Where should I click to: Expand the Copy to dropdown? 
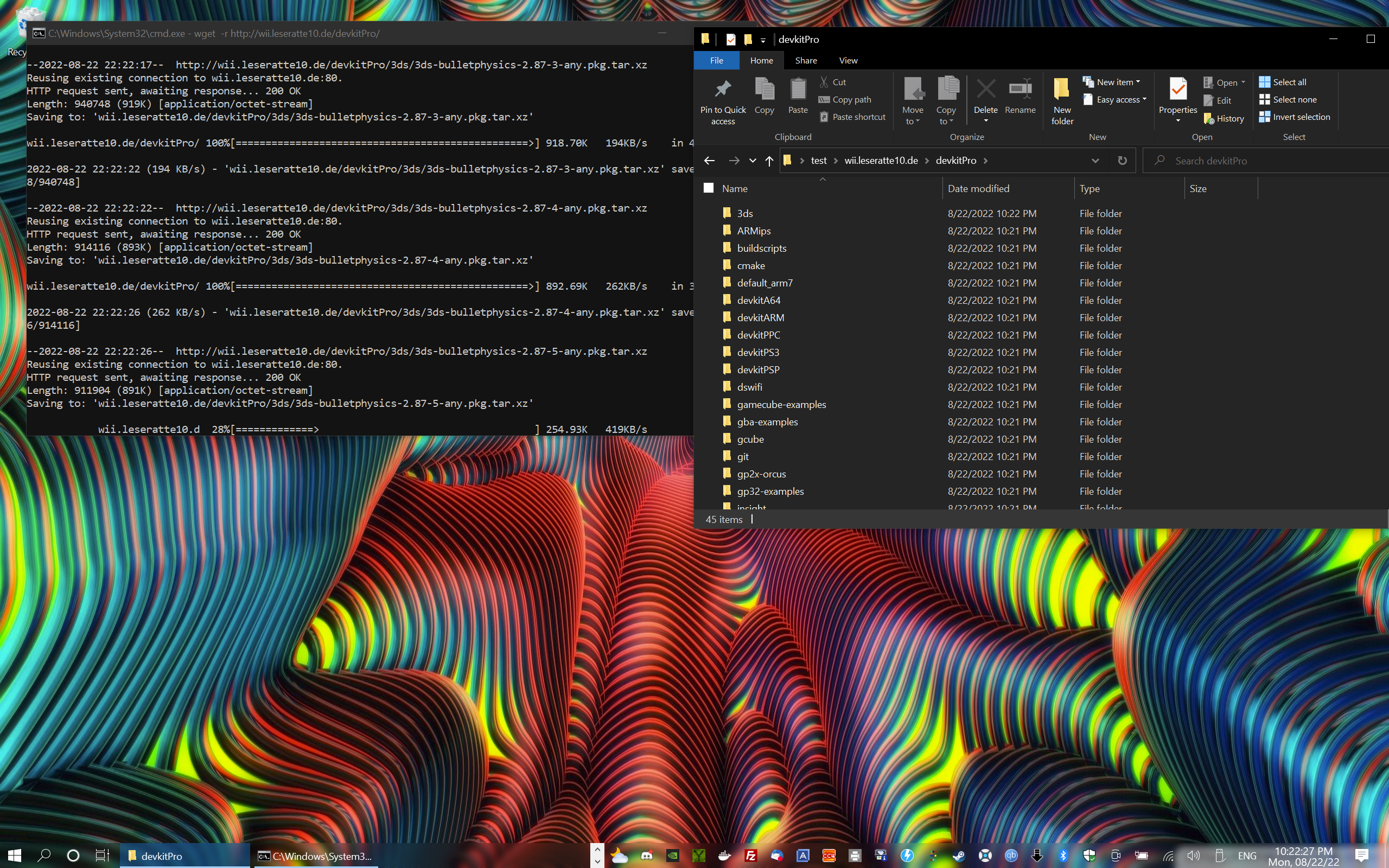[x=946, y=116]
